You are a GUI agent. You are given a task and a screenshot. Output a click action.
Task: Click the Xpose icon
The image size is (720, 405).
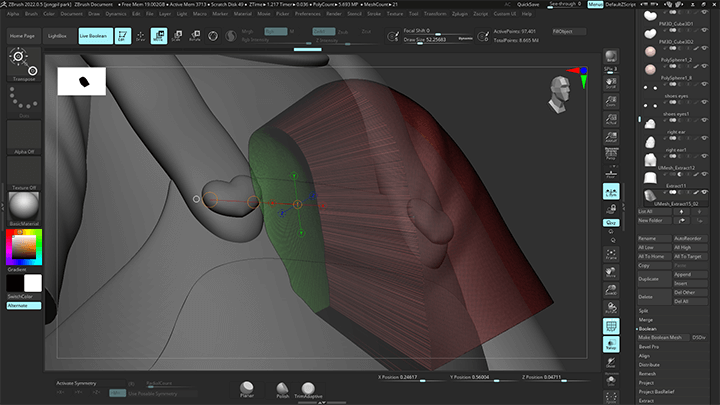(611, 397)
